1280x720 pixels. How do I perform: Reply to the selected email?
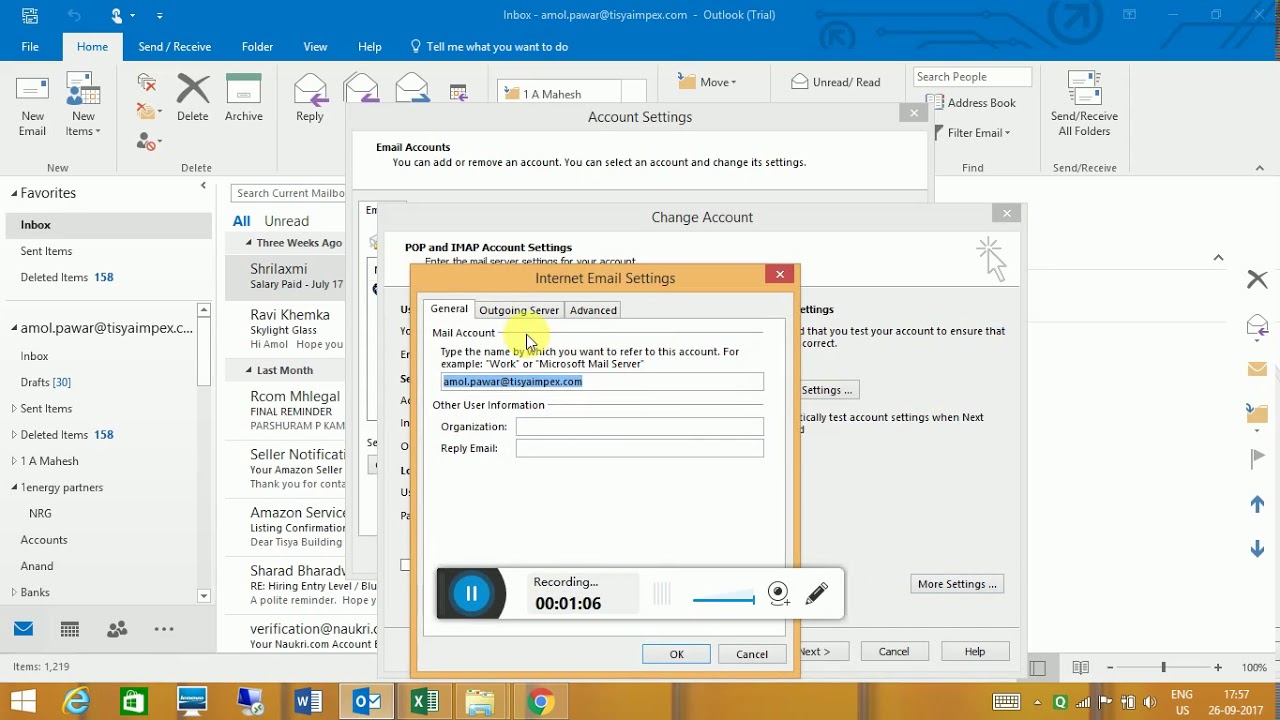pos(310,98)
